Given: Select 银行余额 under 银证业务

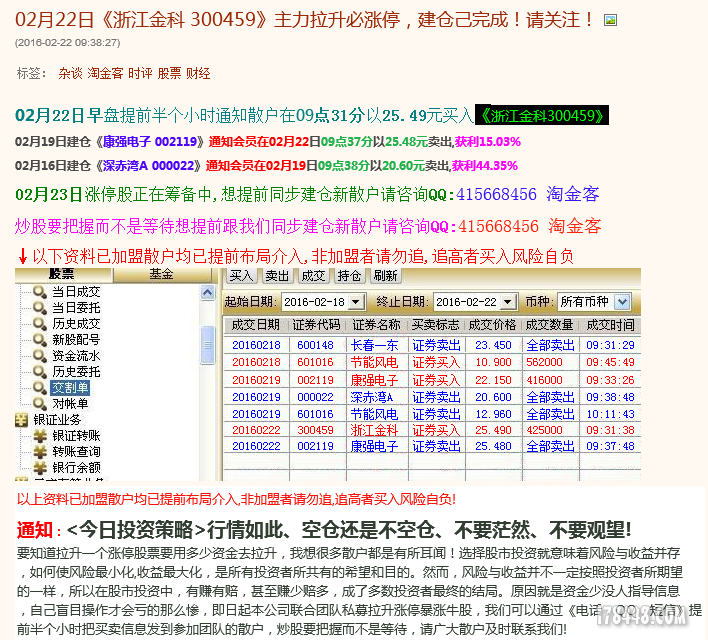Looking at the screenshot, I should 76,468.
